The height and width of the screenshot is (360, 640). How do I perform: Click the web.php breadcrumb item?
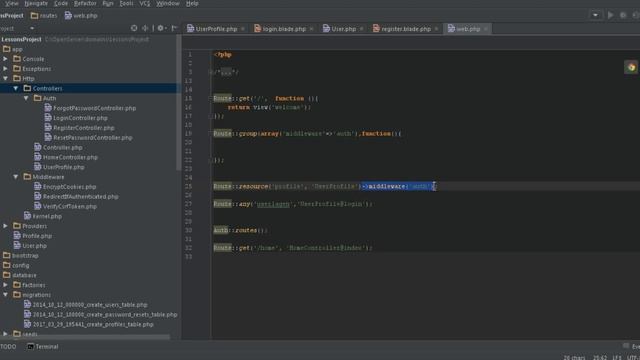[81, 16]
